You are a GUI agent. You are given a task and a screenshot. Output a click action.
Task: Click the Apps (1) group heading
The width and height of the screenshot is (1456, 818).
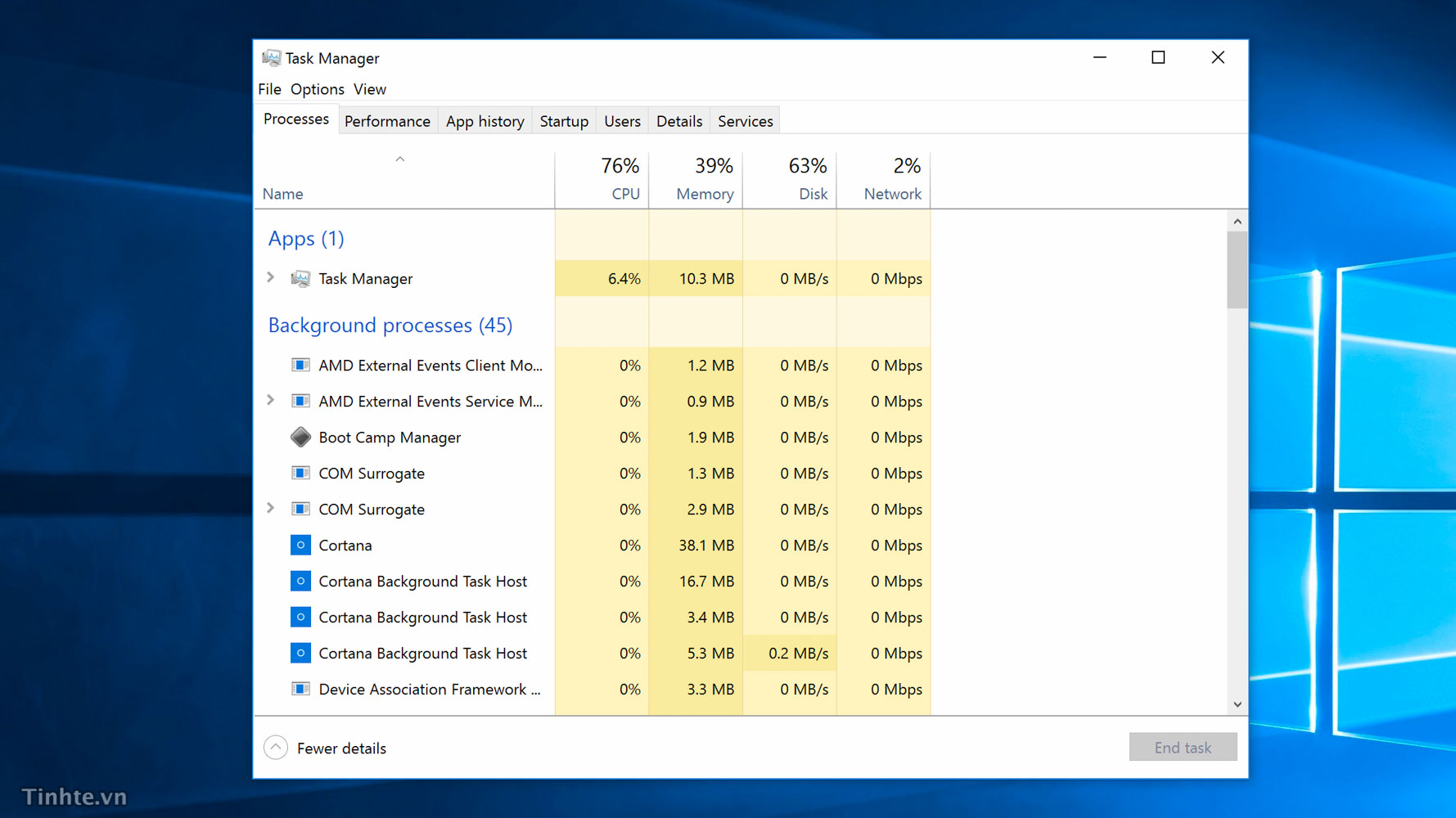[x=306, y=239]
